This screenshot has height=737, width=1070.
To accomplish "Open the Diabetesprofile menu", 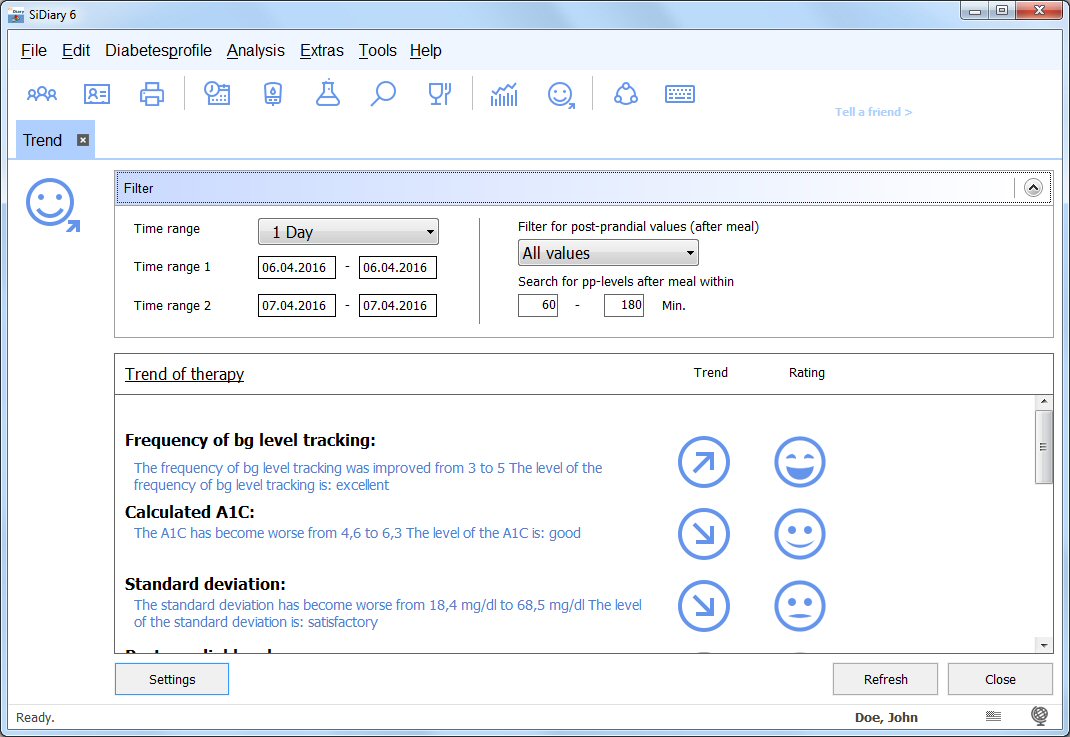I will tap(158, 51).
